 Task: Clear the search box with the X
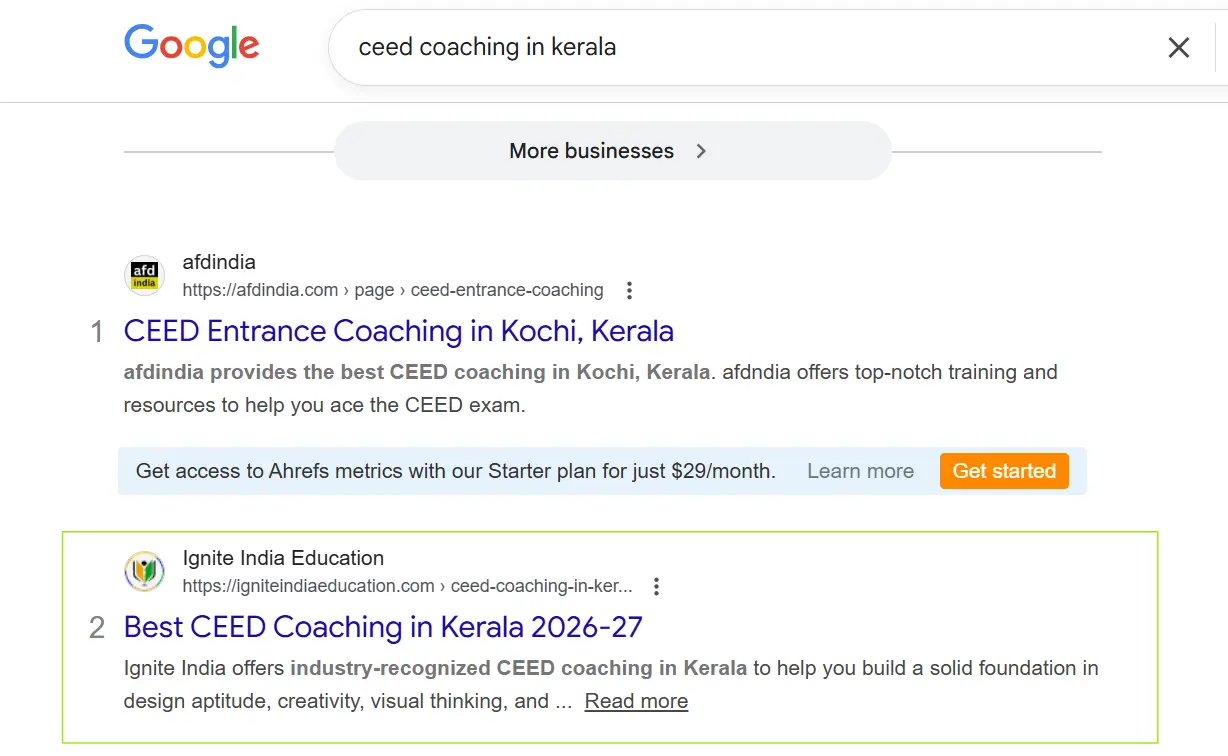pos(1179,47)
